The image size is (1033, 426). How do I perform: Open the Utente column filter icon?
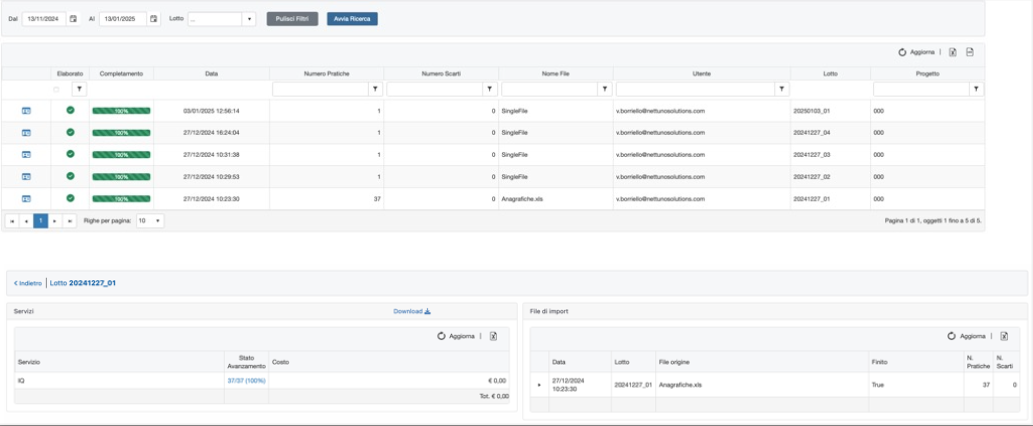781,89
